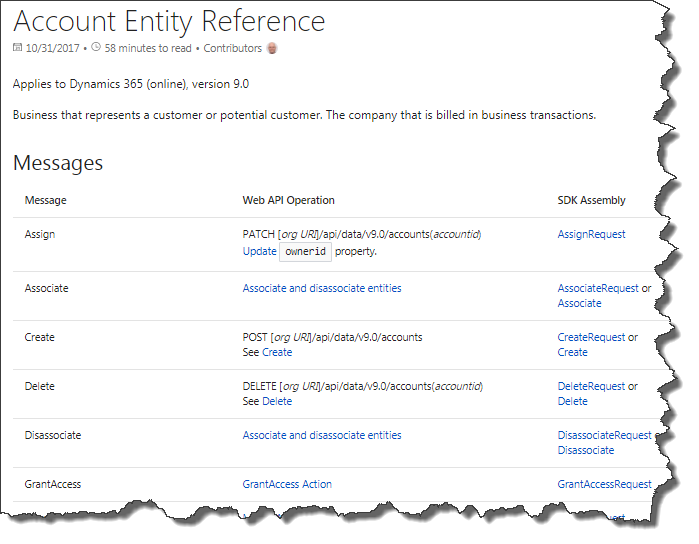Open Associate and disassociate entities in Associate row
Image resolution: width=699 pixels, height=544 pixels.
pyautogui.click(x=321, y=288)
